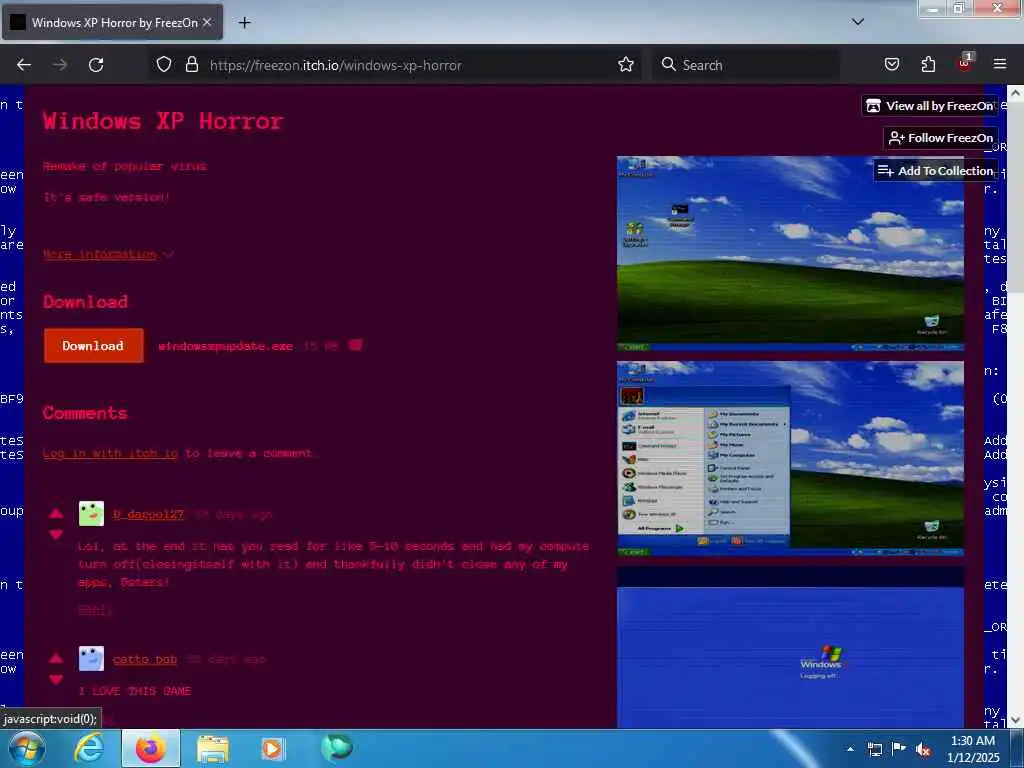Screen dimensions: 1024x768
Task: List all open tabs chevron
Action: point(858,22)
